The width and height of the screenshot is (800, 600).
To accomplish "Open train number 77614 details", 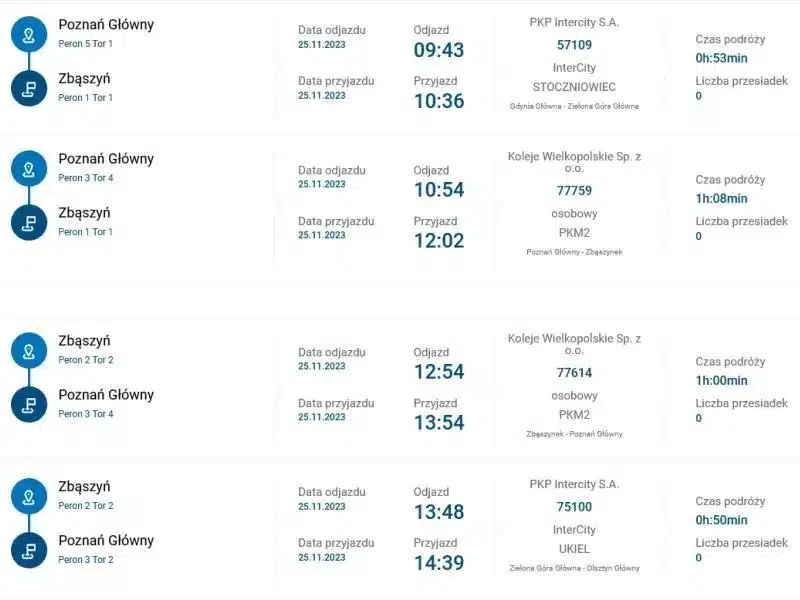I will pos(574,373).
